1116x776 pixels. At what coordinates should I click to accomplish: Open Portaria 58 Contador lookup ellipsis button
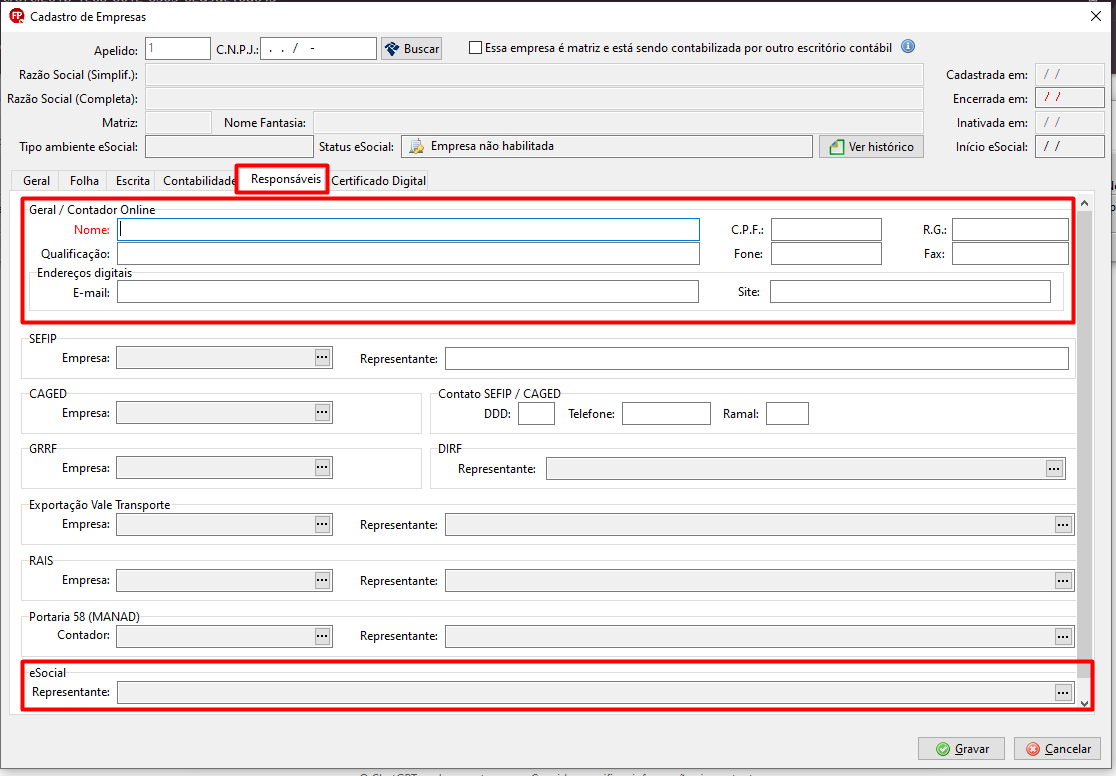(322, 636)
